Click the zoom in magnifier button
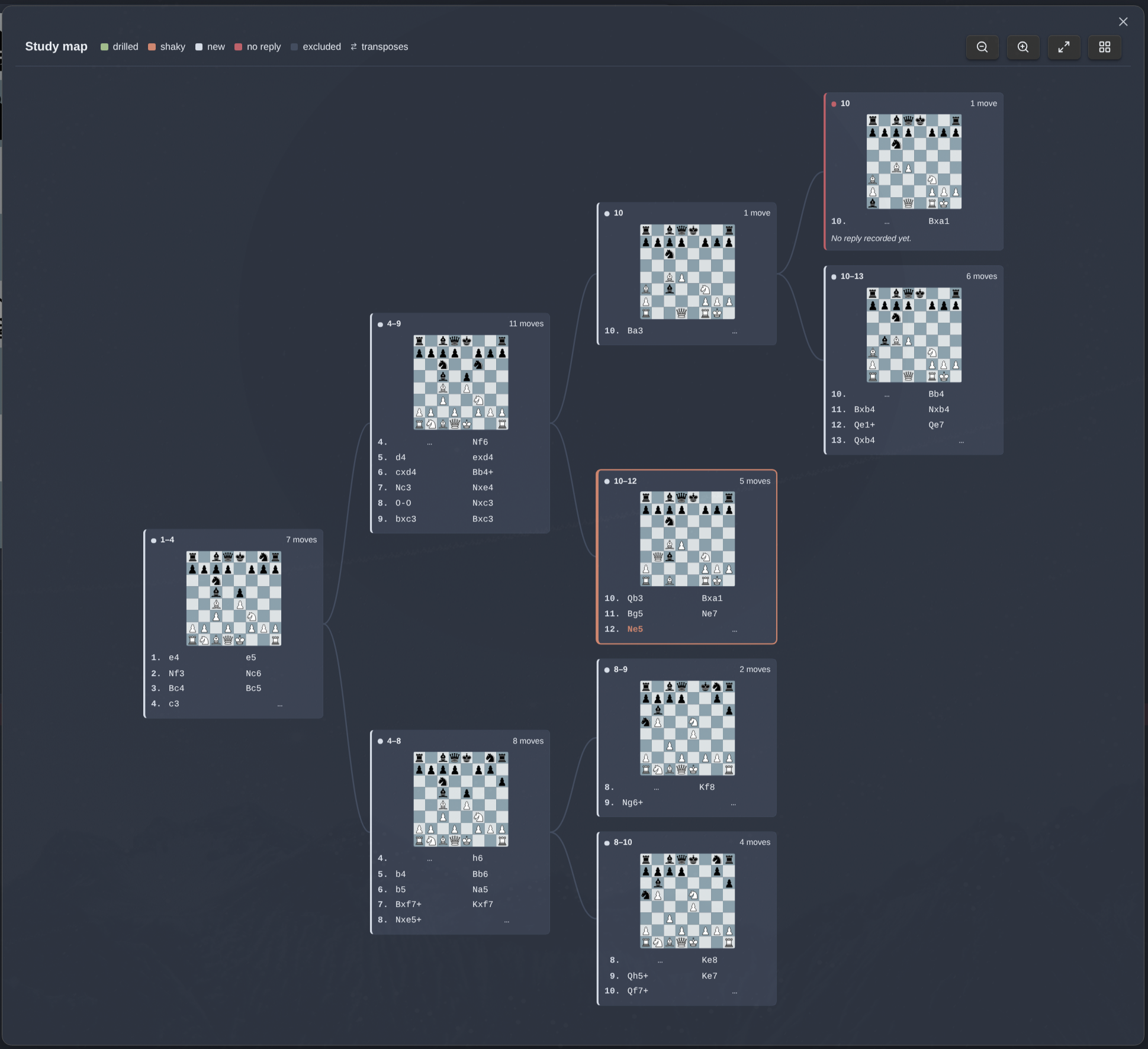The image size is (1148, 1049). [1023, 47]
